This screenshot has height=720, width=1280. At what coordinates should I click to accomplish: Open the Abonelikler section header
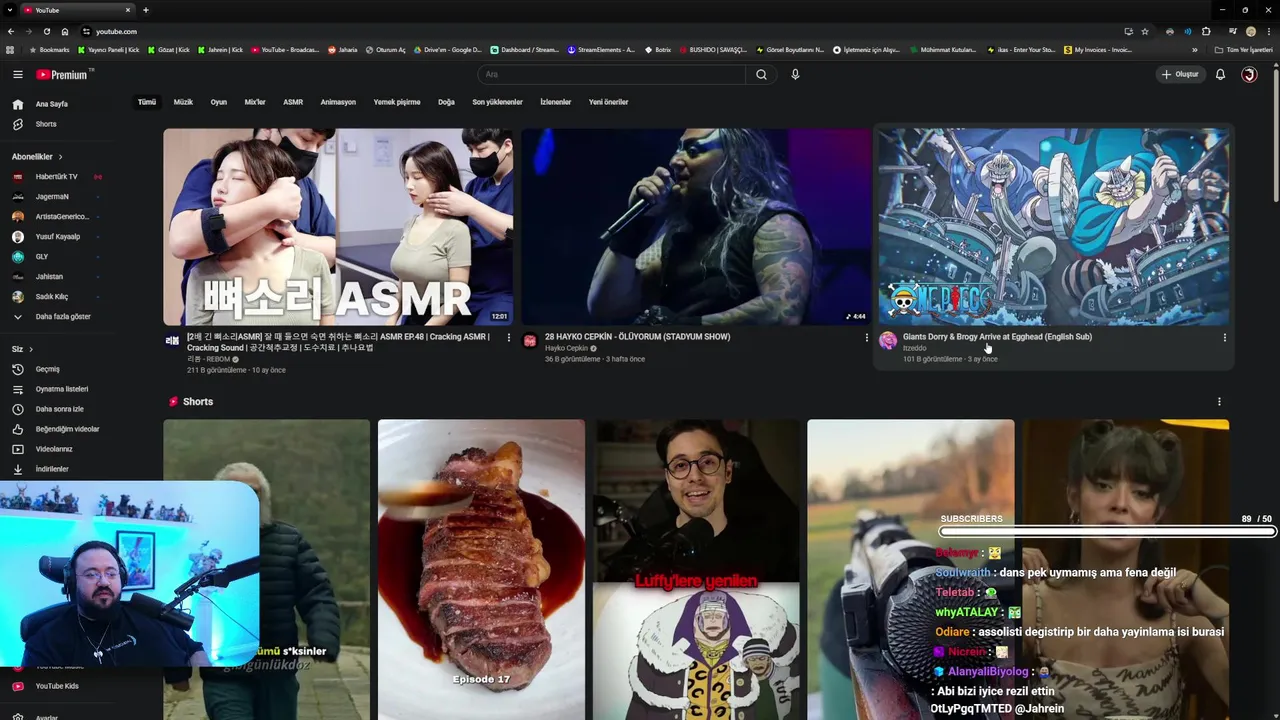tap(37, 157)
